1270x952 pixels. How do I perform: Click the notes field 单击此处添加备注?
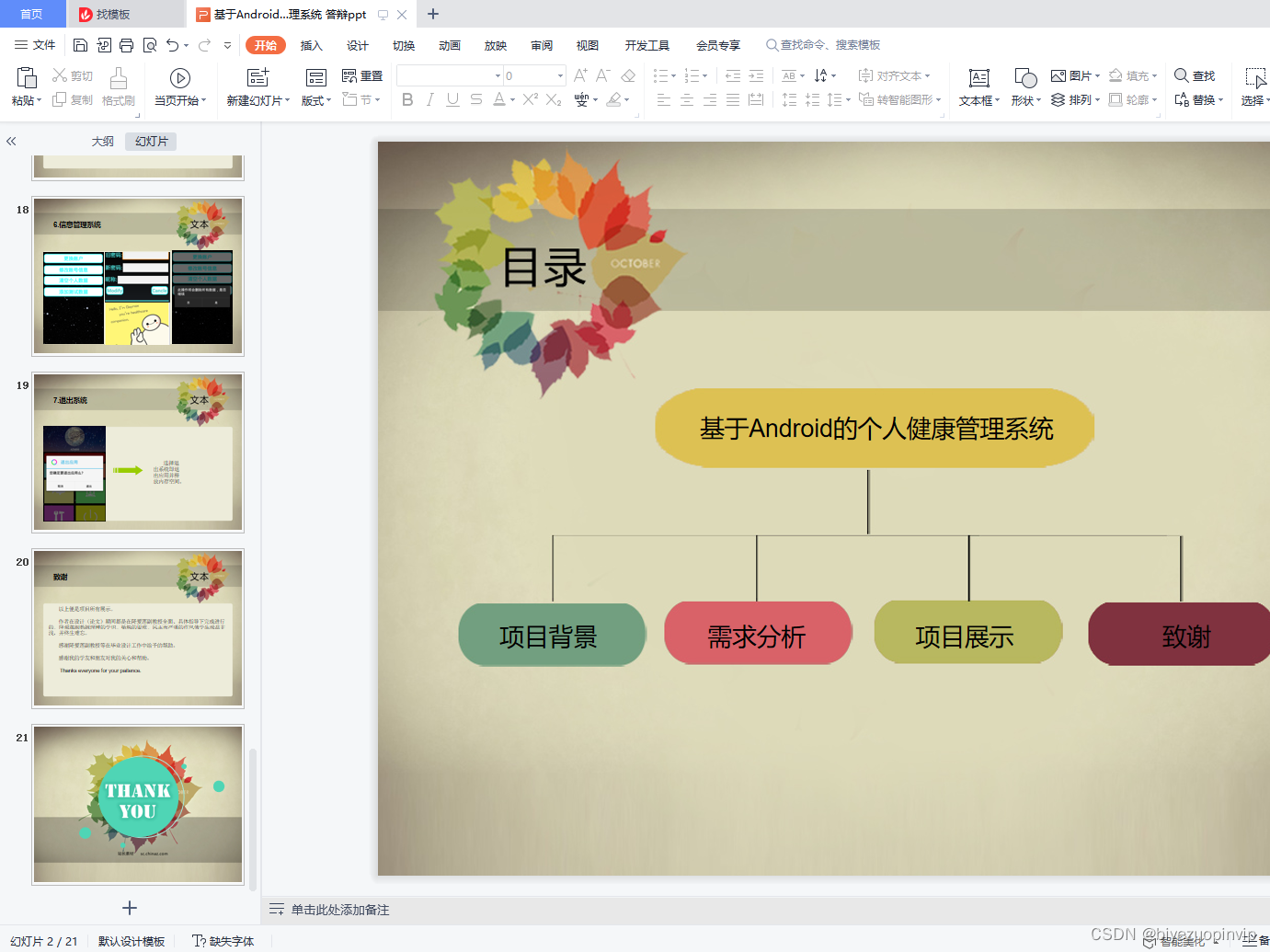tap(340, 910)
